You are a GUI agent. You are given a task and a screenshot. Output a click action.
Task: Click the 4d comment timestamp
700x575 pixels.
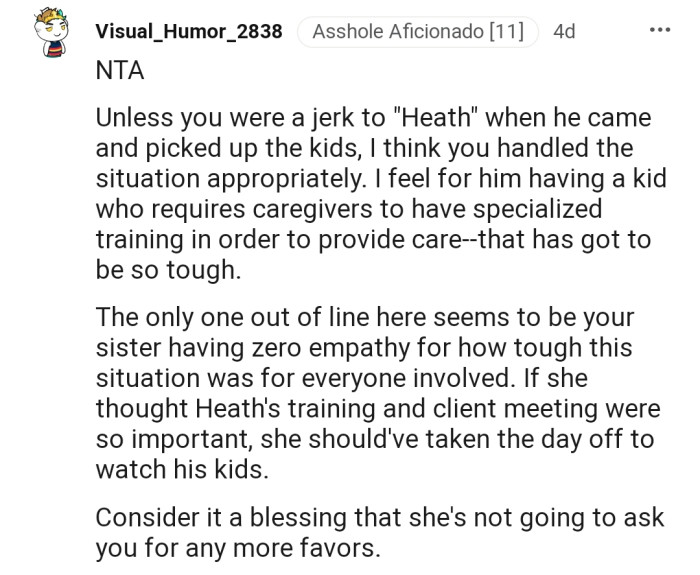click(x=564, y=31)
